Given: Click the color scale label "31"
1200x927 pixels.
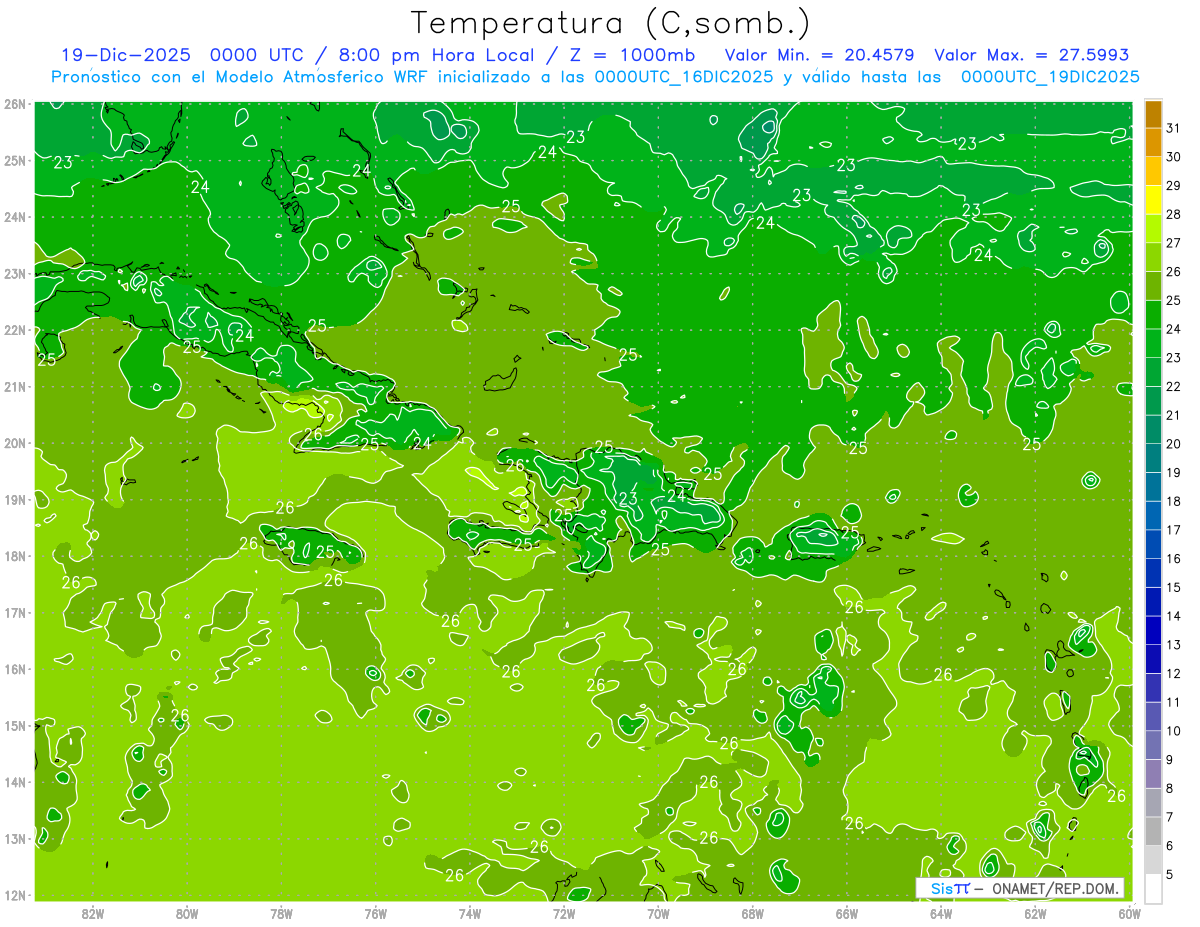Looking at the screenshot, I should [x=1174, y=129].
